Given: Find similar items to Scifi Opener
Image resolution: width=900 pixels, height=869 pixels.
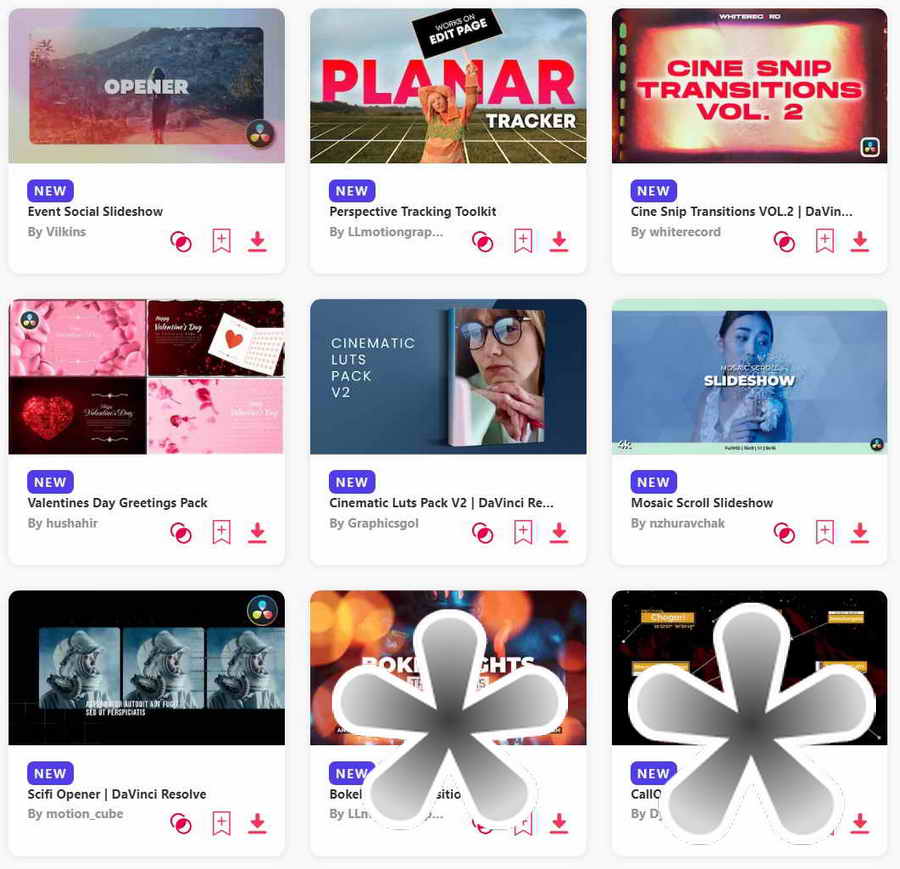Looking at the screenshot, I should coord(181,824).
